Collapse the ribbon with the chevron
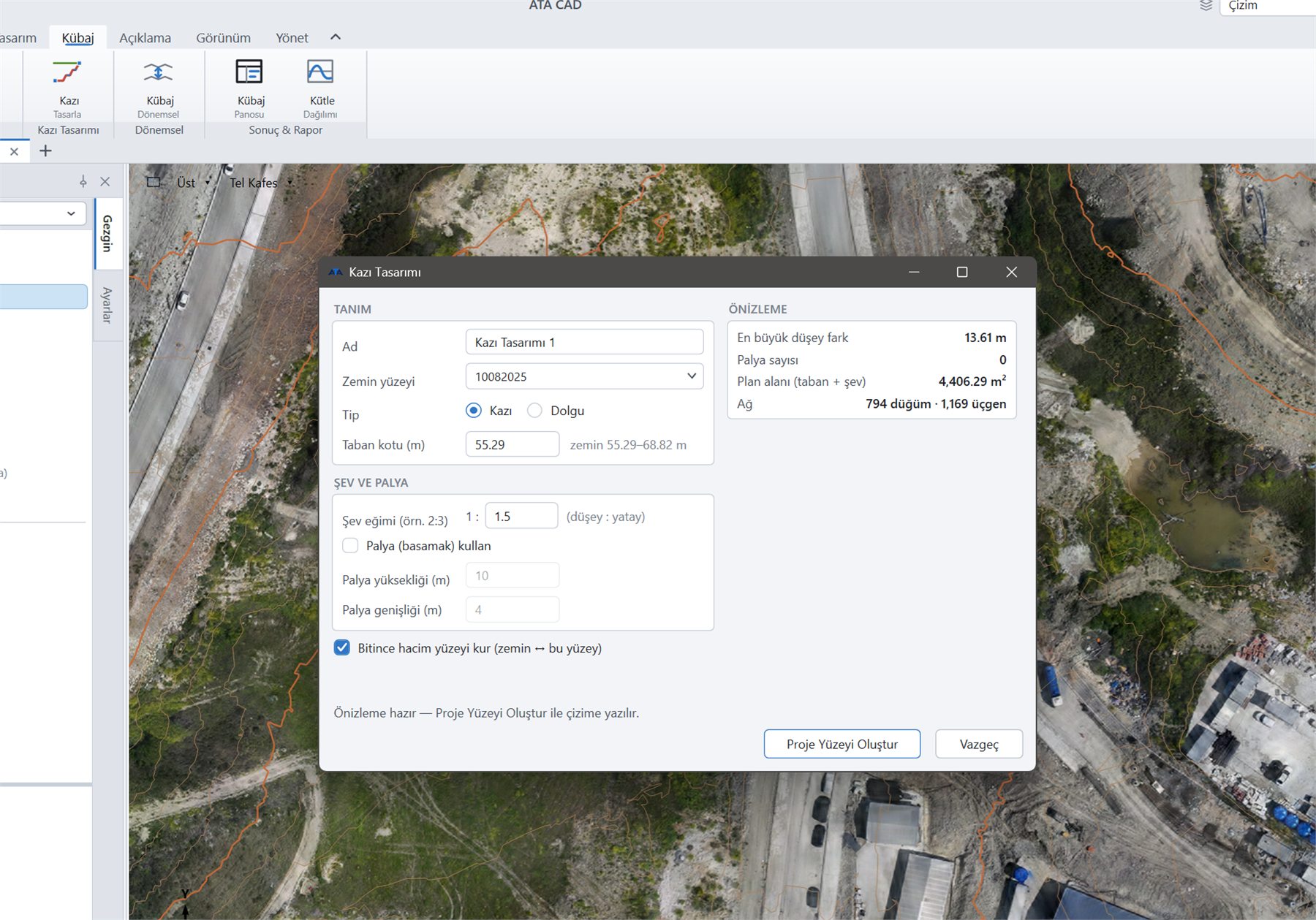The height and width of the screenshot is (920, 1316). (x=336, y=37)
